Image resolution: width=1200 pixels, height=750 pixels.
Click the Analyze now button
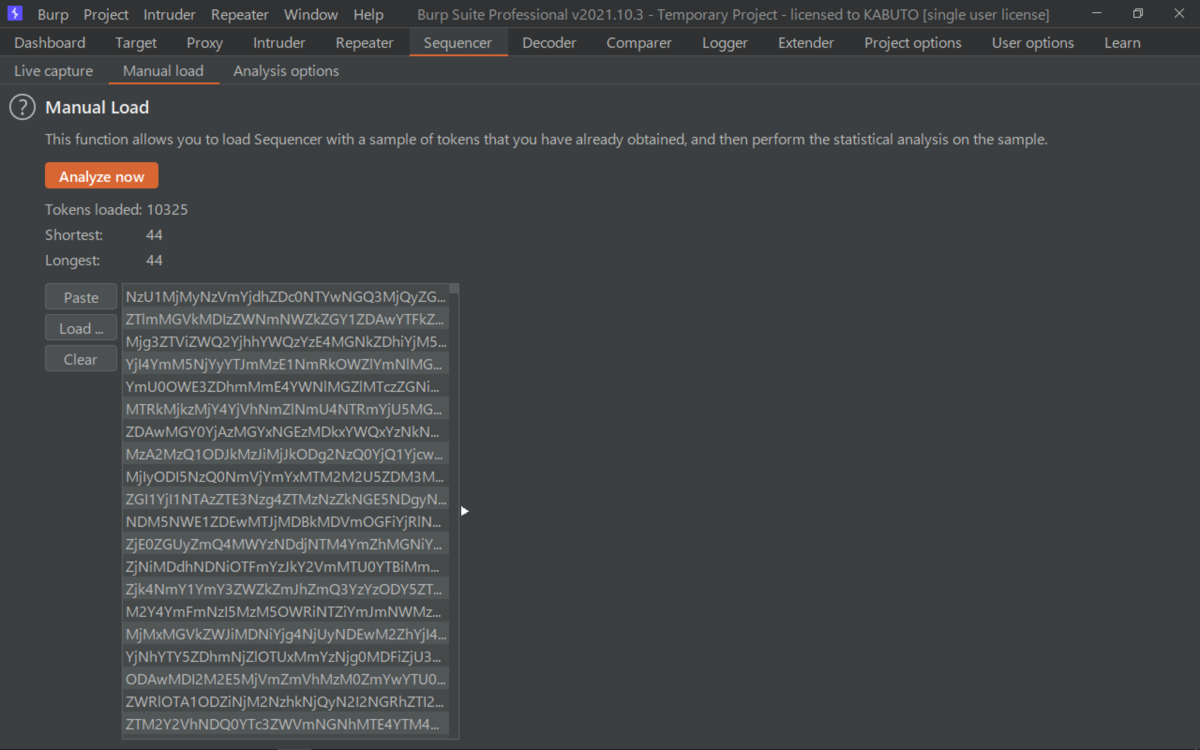pos(102,176)
